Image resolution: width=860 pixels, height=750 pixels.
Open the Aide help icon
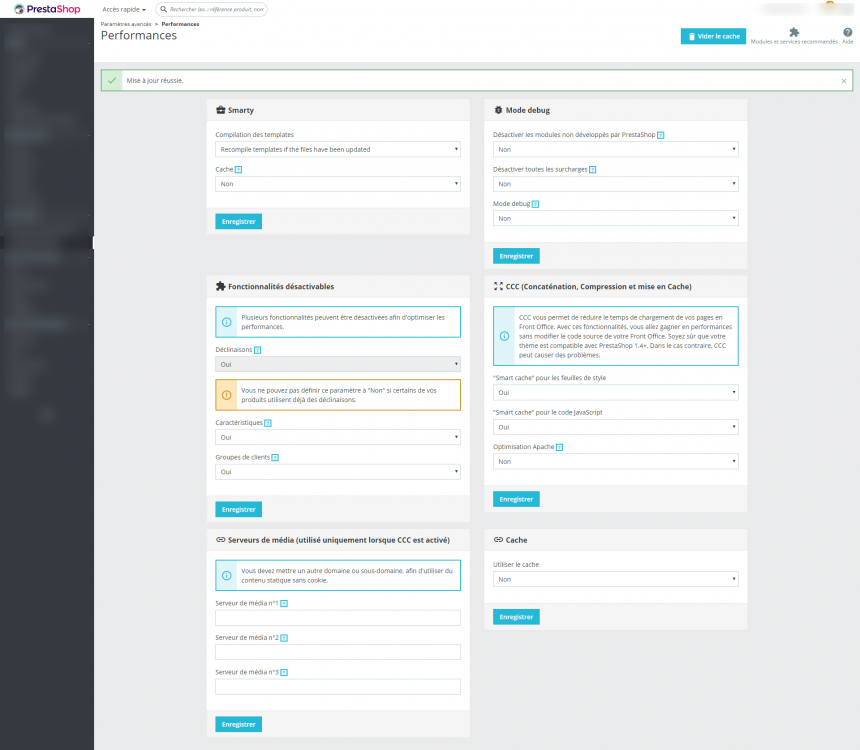point(847,32)
